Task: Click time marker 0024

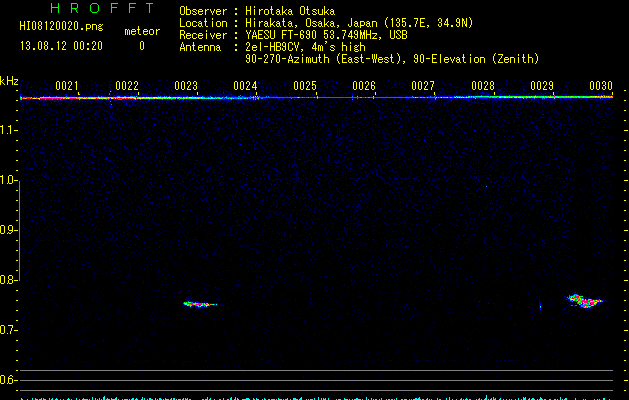Action: (x=246, y=86)
